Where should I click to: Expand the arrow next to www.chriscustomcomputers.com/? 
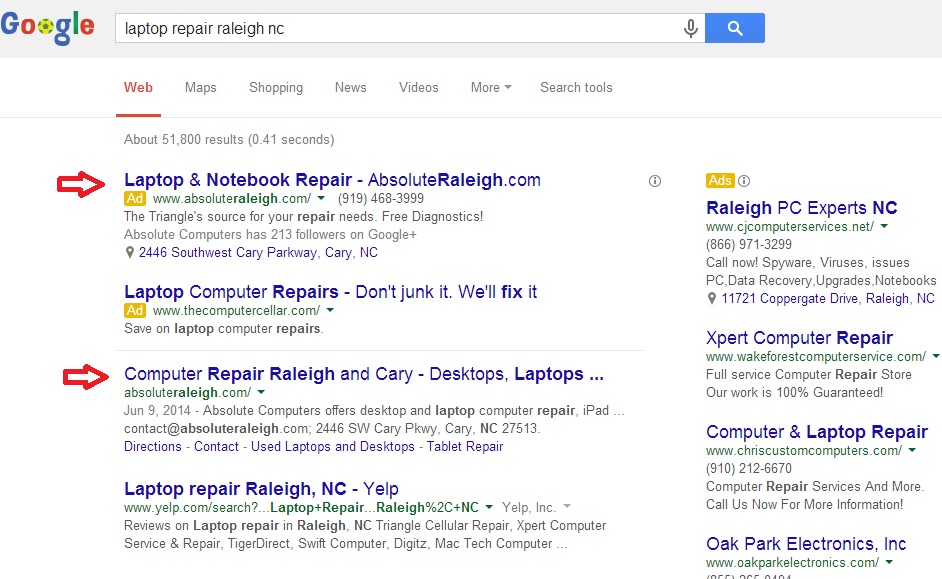click(x=912, y=450)
